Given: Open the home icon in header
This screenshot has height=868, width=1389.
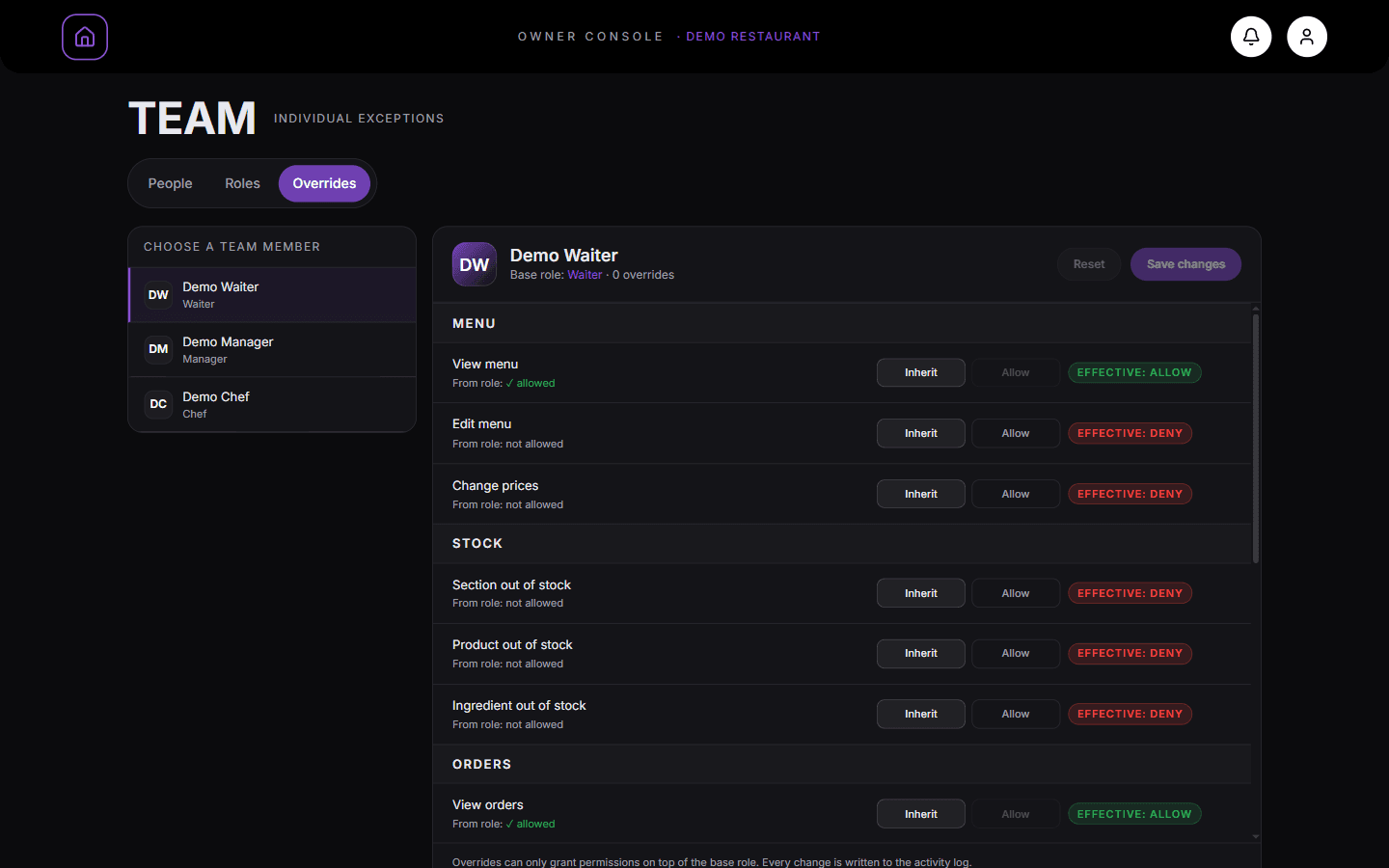Looking at the screenshot, I should pyautogui.click(x=85, y=37).
